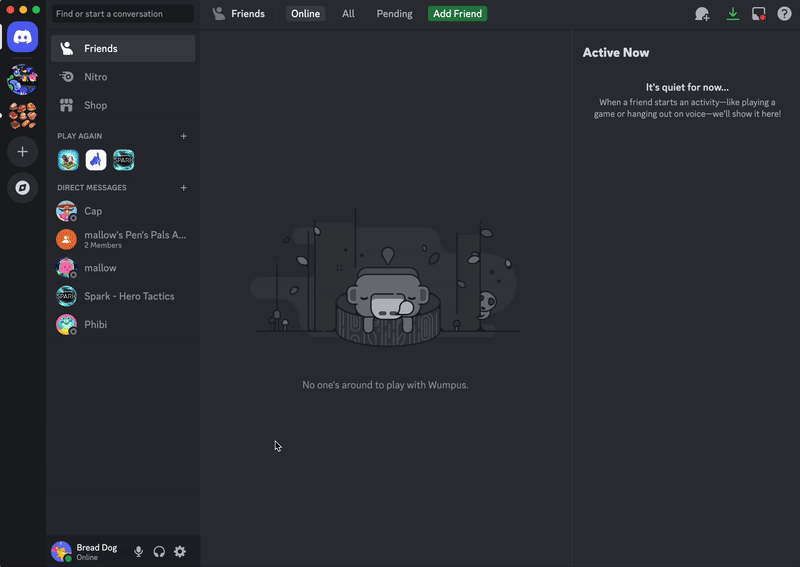Open the direct message with mallow
This screenshot has height=567, width=800.
point(123,267)
